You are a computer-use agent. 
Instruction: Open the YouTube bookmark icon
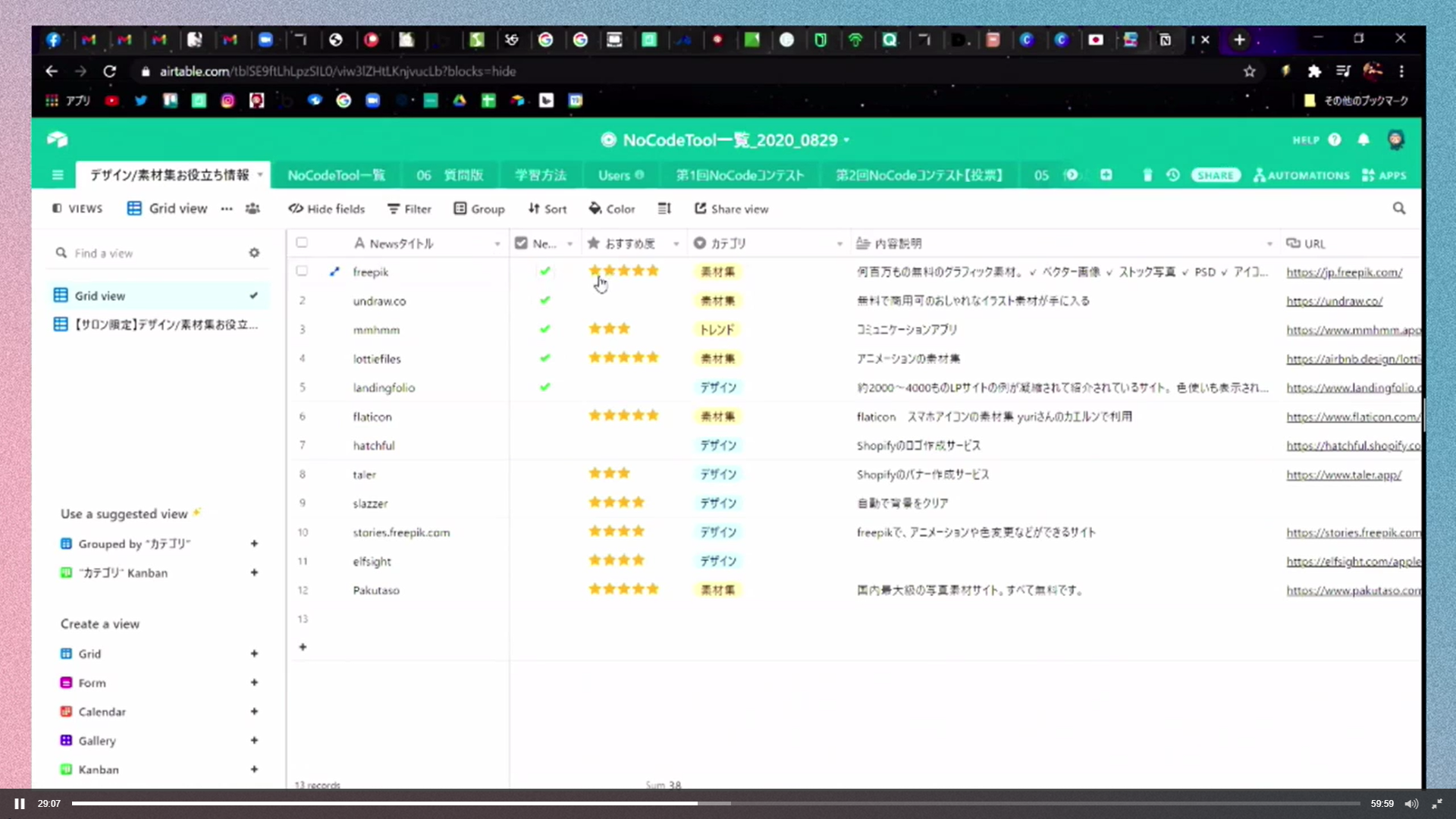[x=111, y=101]
